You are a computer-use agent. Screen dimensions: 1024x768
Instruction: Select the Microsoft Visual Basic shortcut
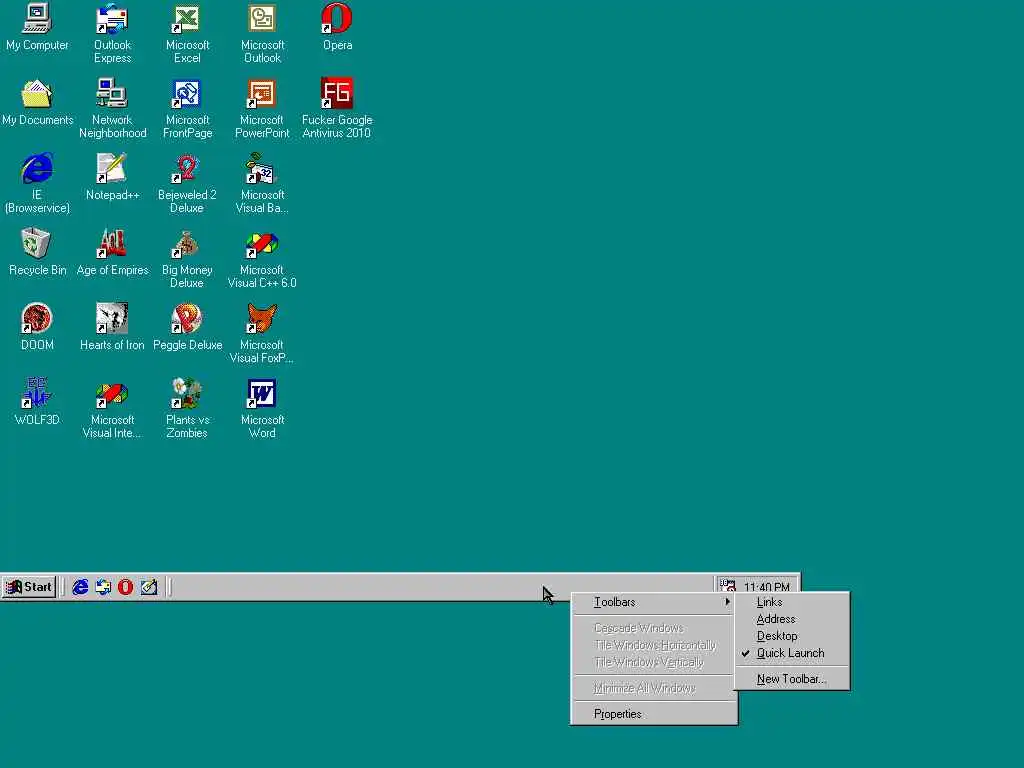262,184
